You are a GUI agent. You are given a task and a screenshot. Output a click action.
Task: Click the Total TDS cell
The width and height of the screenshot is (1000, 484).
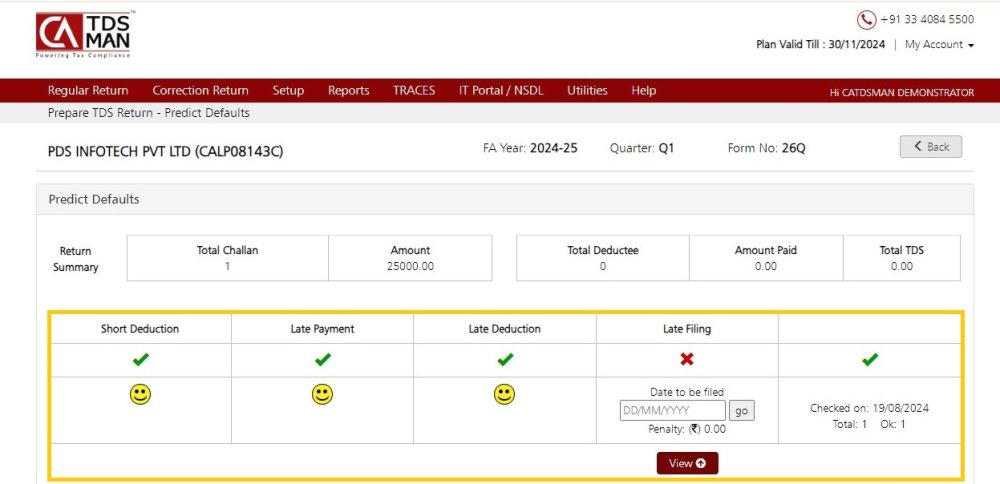tap(902, 258)
